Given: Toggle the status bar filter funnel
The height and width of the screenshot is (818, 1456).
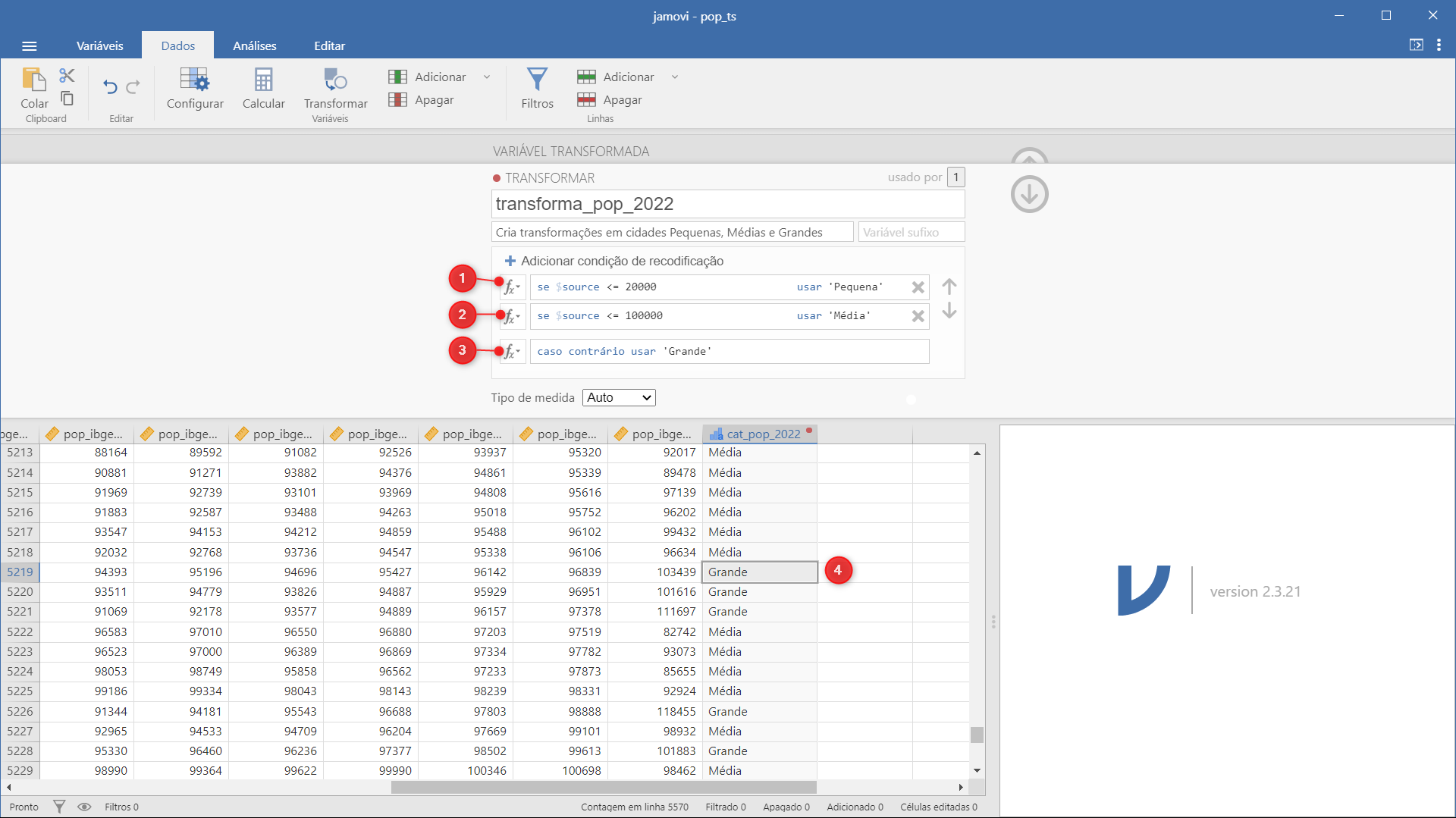Looking at the screenshot, I should coord(59,807).
